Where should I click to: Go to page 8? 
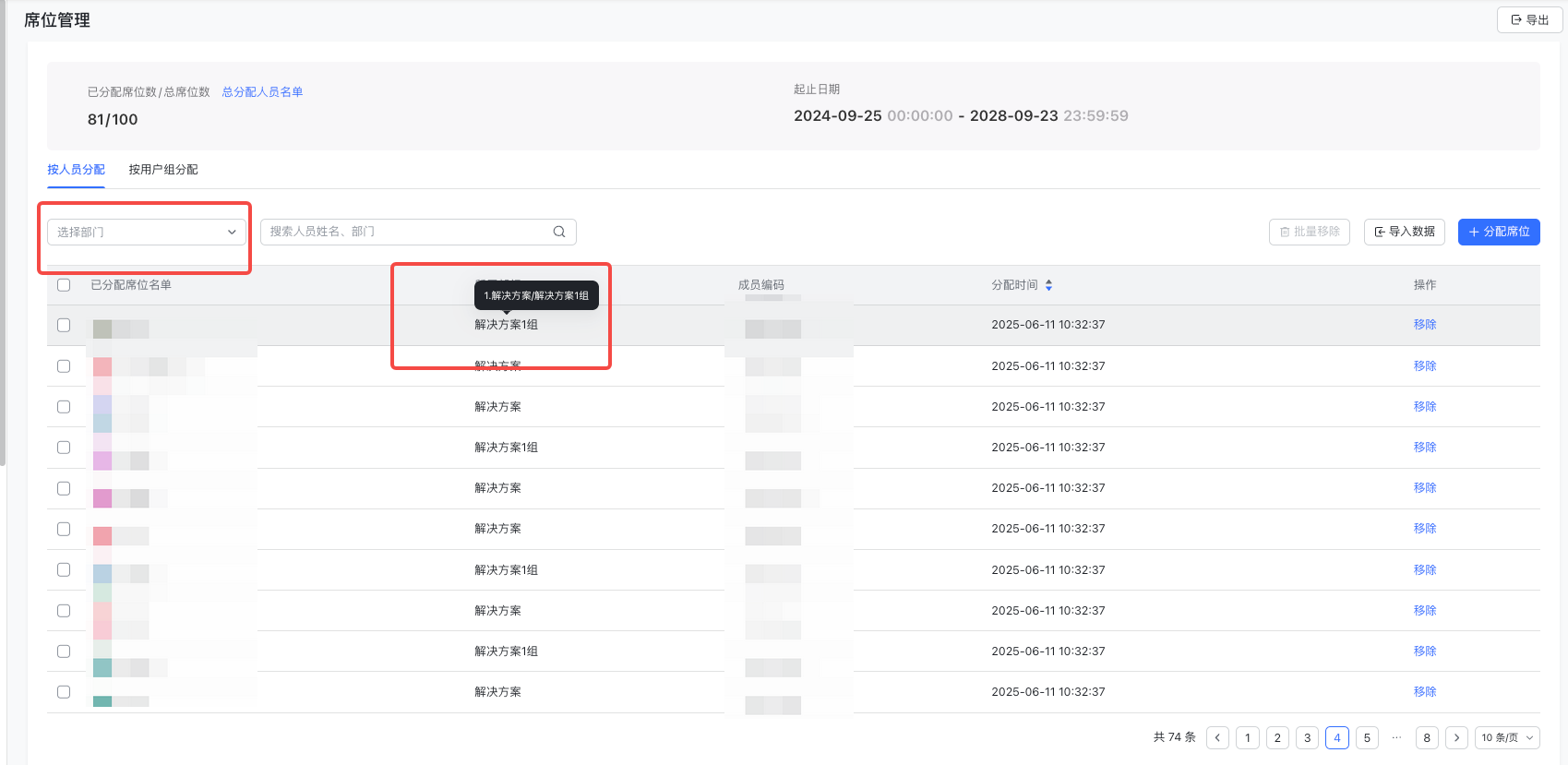point(1427,737)
